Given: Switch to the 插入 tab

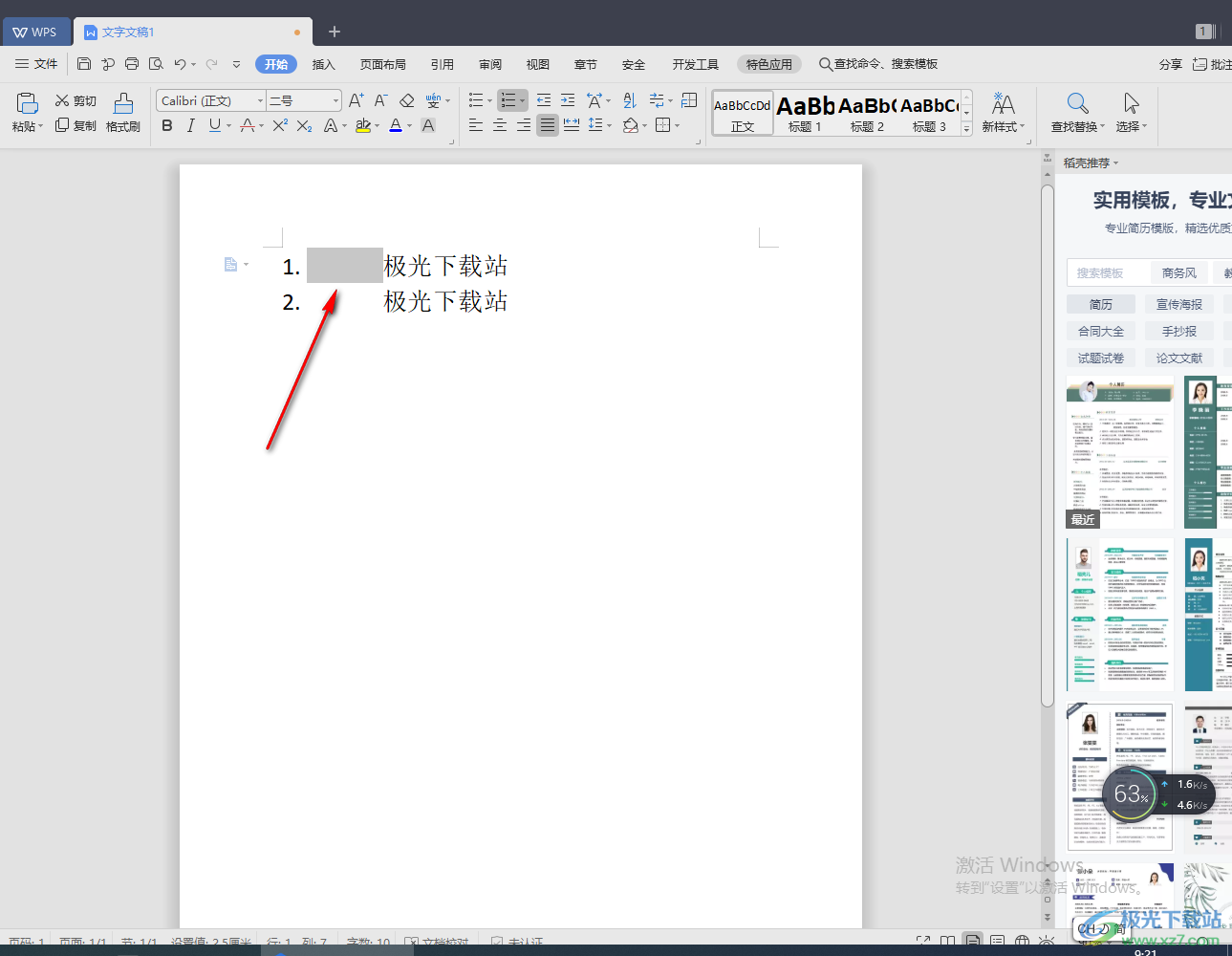Looking at the screenshot, I should pos(324,64).
